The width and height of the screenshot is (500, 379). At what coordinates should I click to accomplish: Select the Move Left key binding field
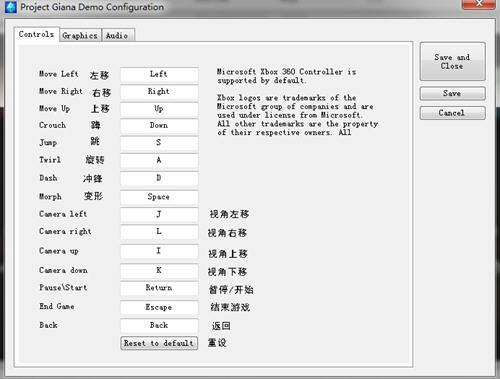[159, 74]
